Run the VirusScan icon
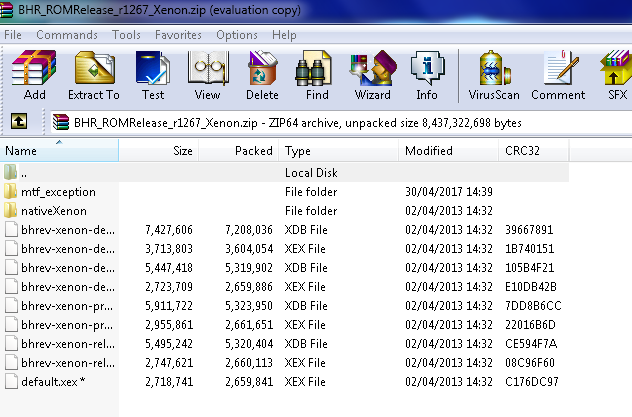 [494, 68]
